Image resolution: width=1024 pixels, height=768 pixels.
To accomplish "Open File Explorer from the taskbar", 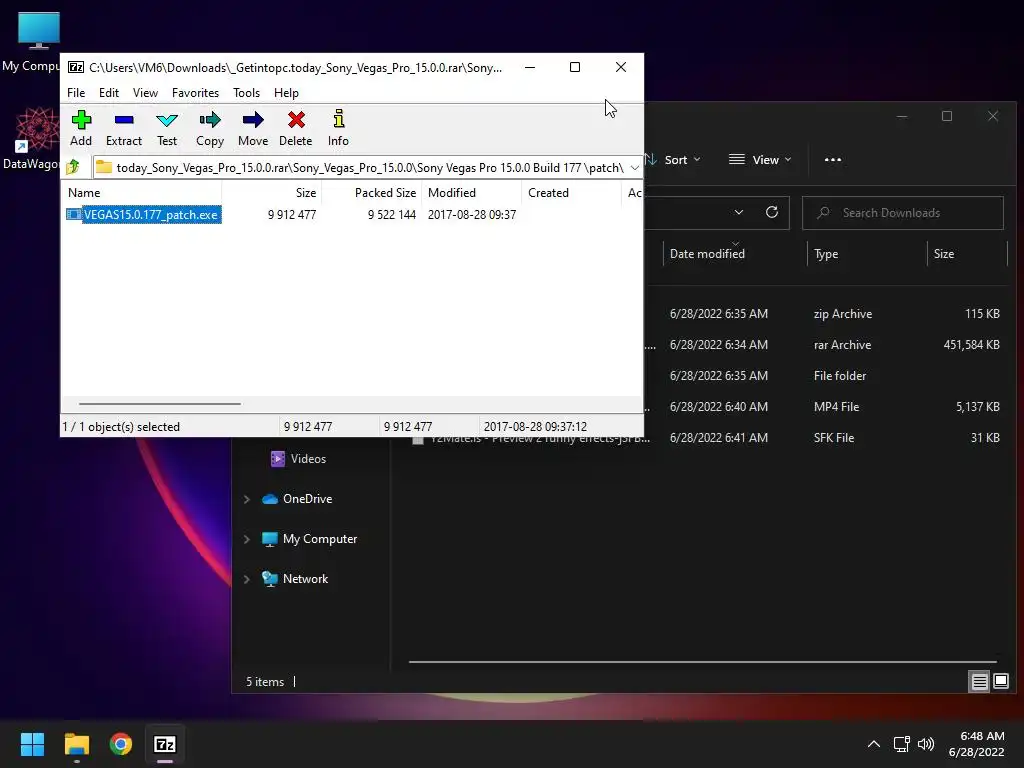I will point(76,744).
